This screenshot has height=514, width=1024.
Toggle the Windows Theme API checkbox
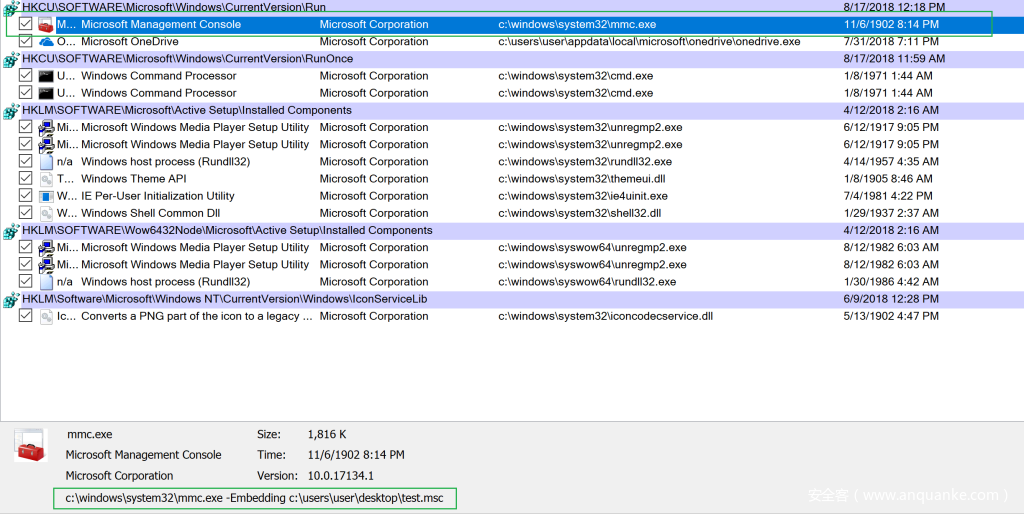pyautogui.click(x=26, y=179)
